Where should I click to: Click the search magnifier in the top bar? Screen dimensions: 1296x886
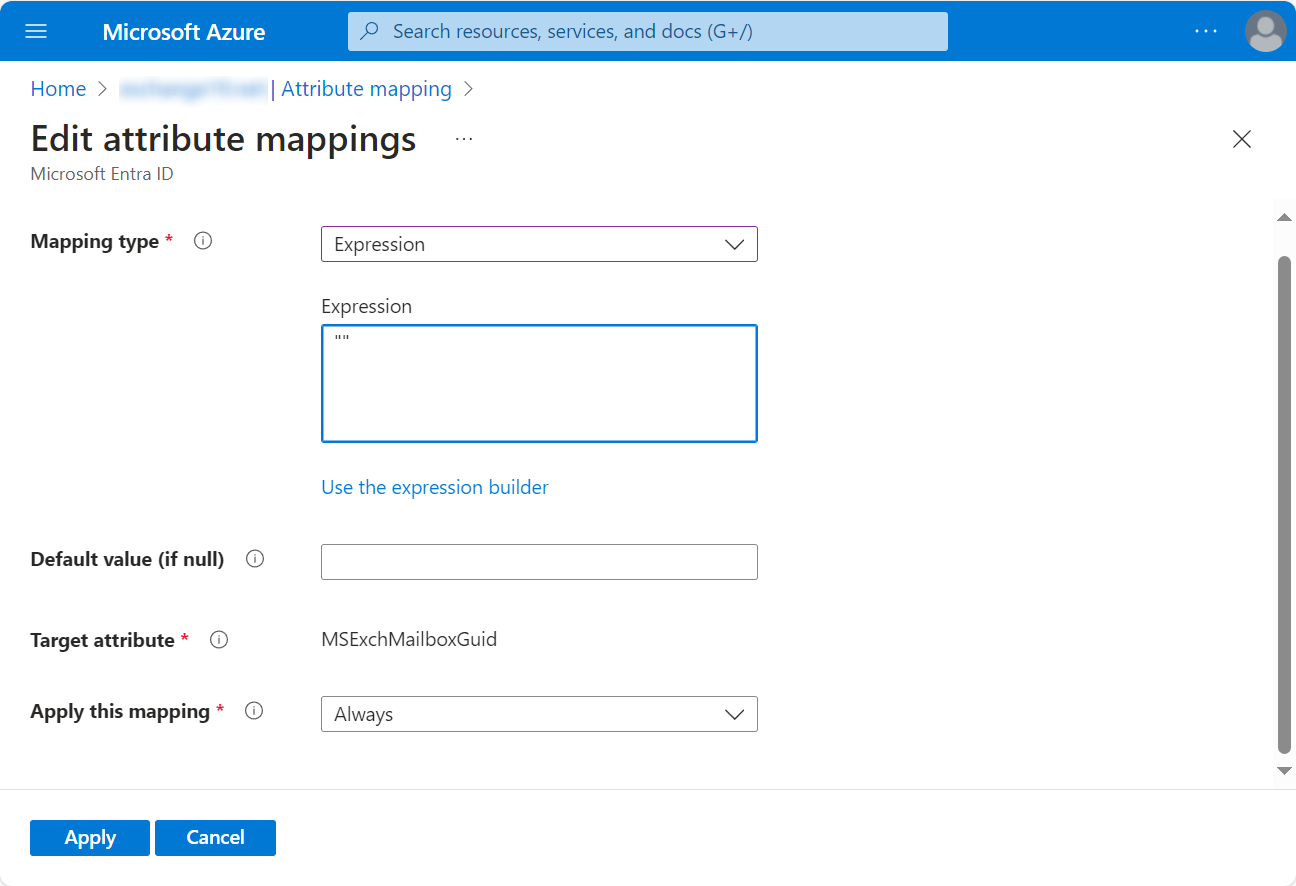pyautogui.click(x=369, y=31)
